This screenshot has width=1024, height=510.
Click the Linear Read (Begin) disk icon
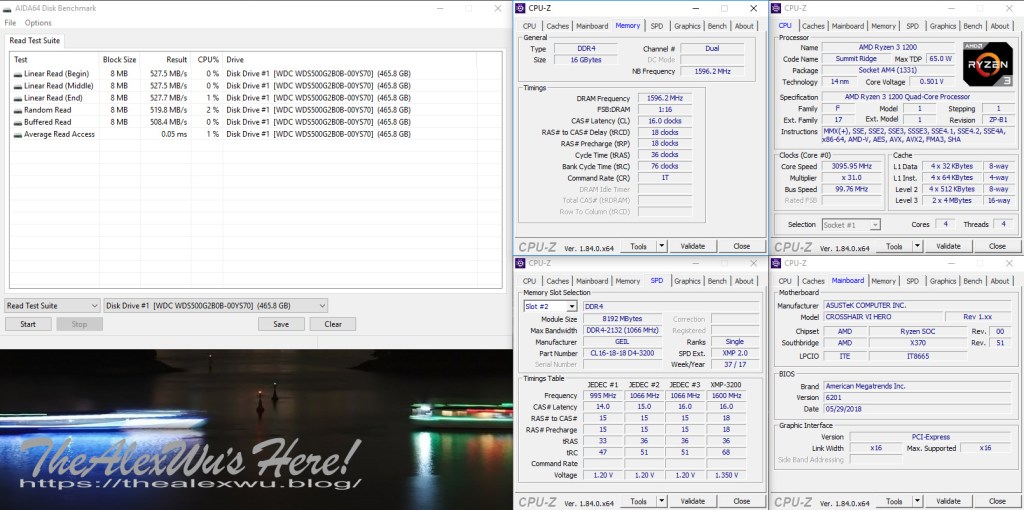coord(18,73)
